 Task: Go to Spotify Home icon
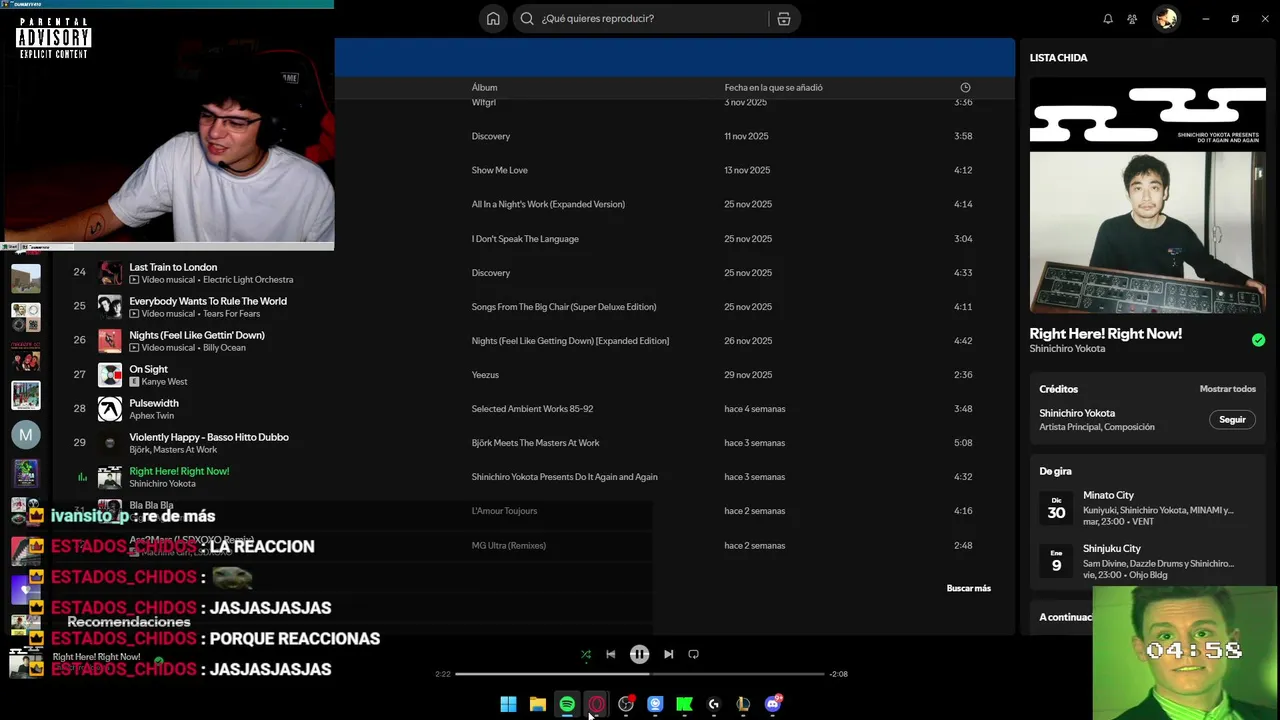tap(493, 19)
